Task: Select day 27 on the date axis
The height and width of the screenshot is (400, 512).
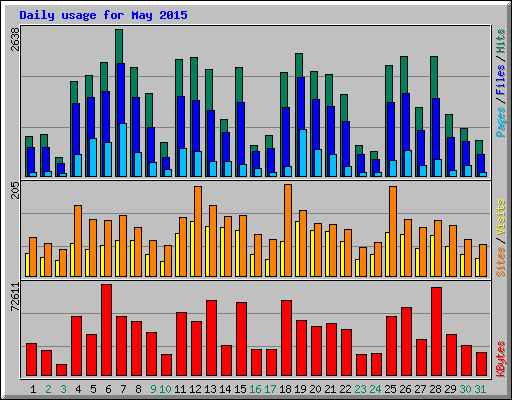Action: point(420,389)
